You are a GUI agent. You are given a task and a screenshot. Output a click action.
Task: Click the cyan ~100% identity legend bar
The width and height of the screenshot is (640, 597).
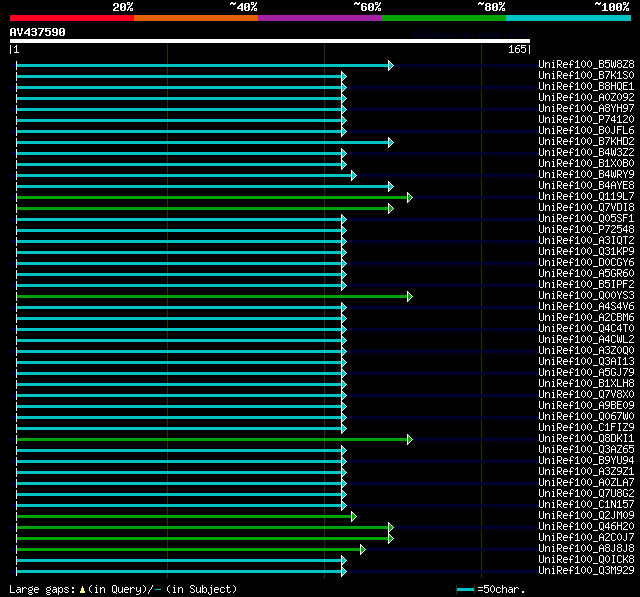[x=569, y=18]
